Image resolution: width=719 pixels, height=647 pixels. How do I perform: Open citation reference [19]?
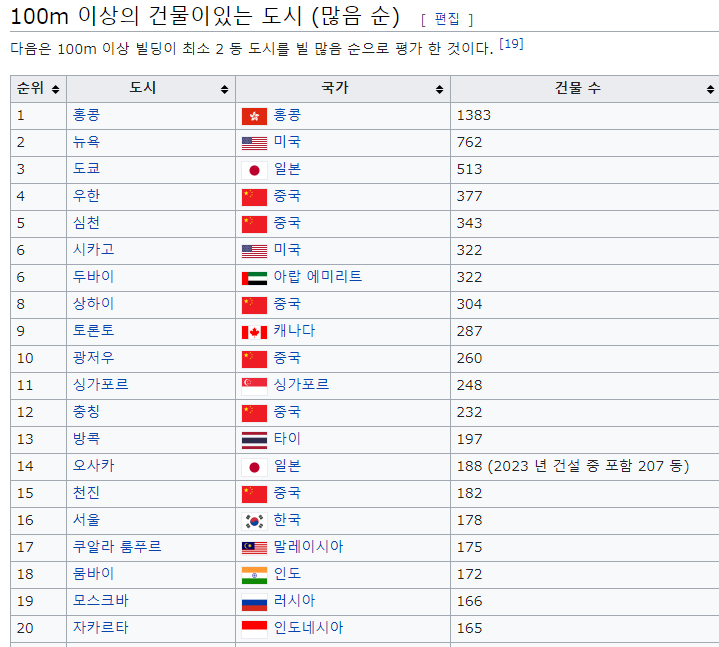[x=511, y=44]
